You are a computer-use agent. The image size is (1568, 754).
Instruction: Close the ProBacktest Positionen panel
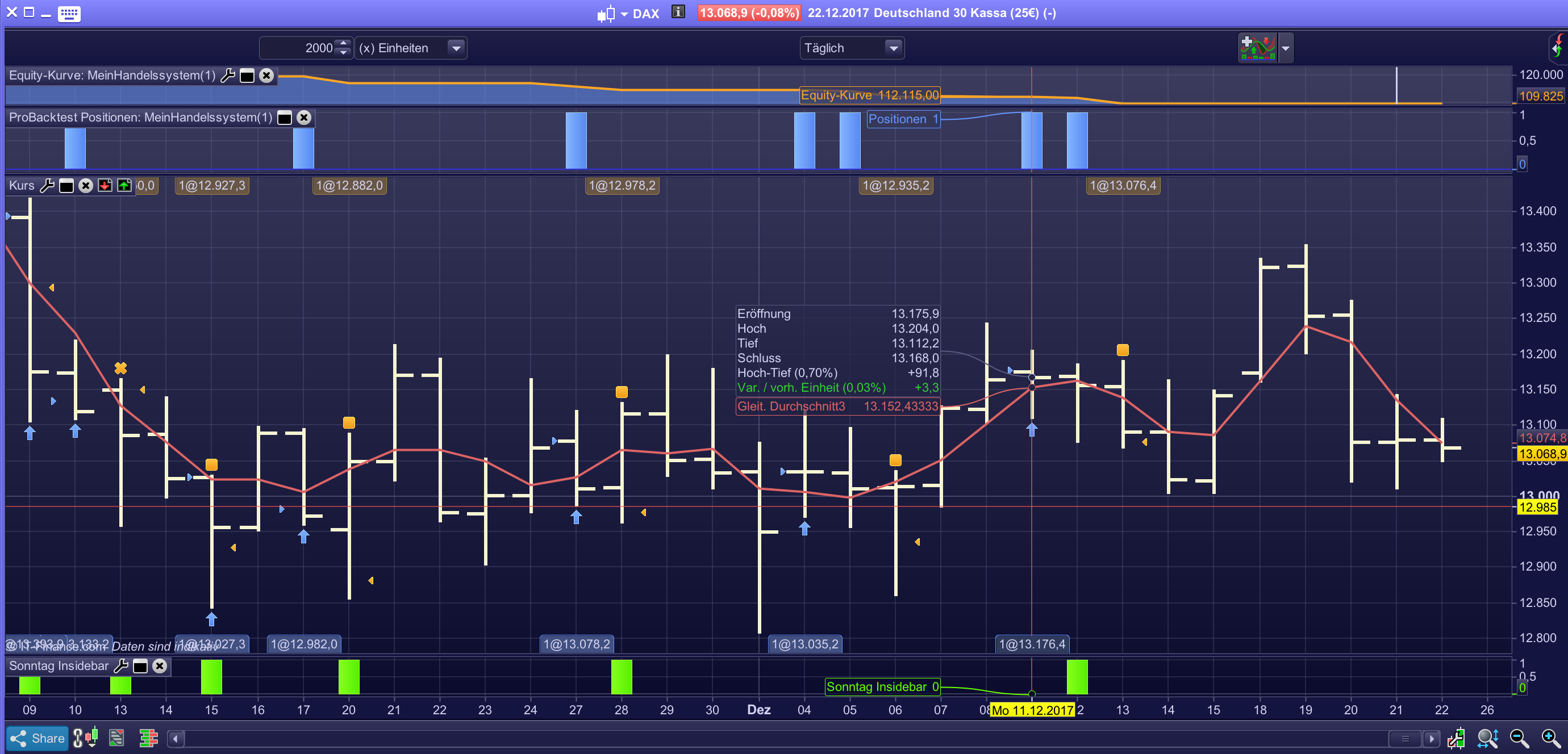(x=304, y=118)
